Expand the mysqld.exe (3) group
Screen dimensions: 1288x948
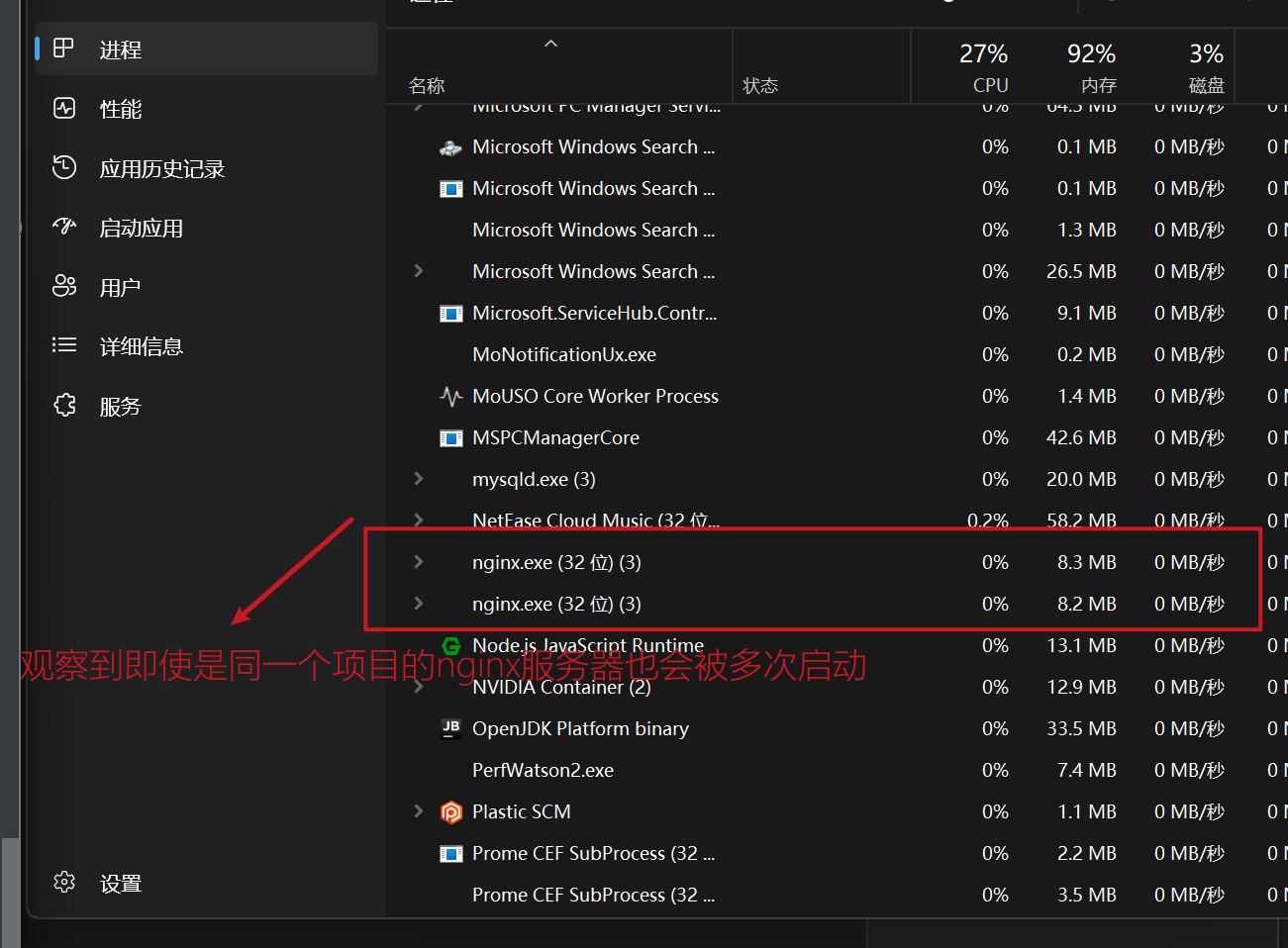pyautogui.click(x=418, y=478)
